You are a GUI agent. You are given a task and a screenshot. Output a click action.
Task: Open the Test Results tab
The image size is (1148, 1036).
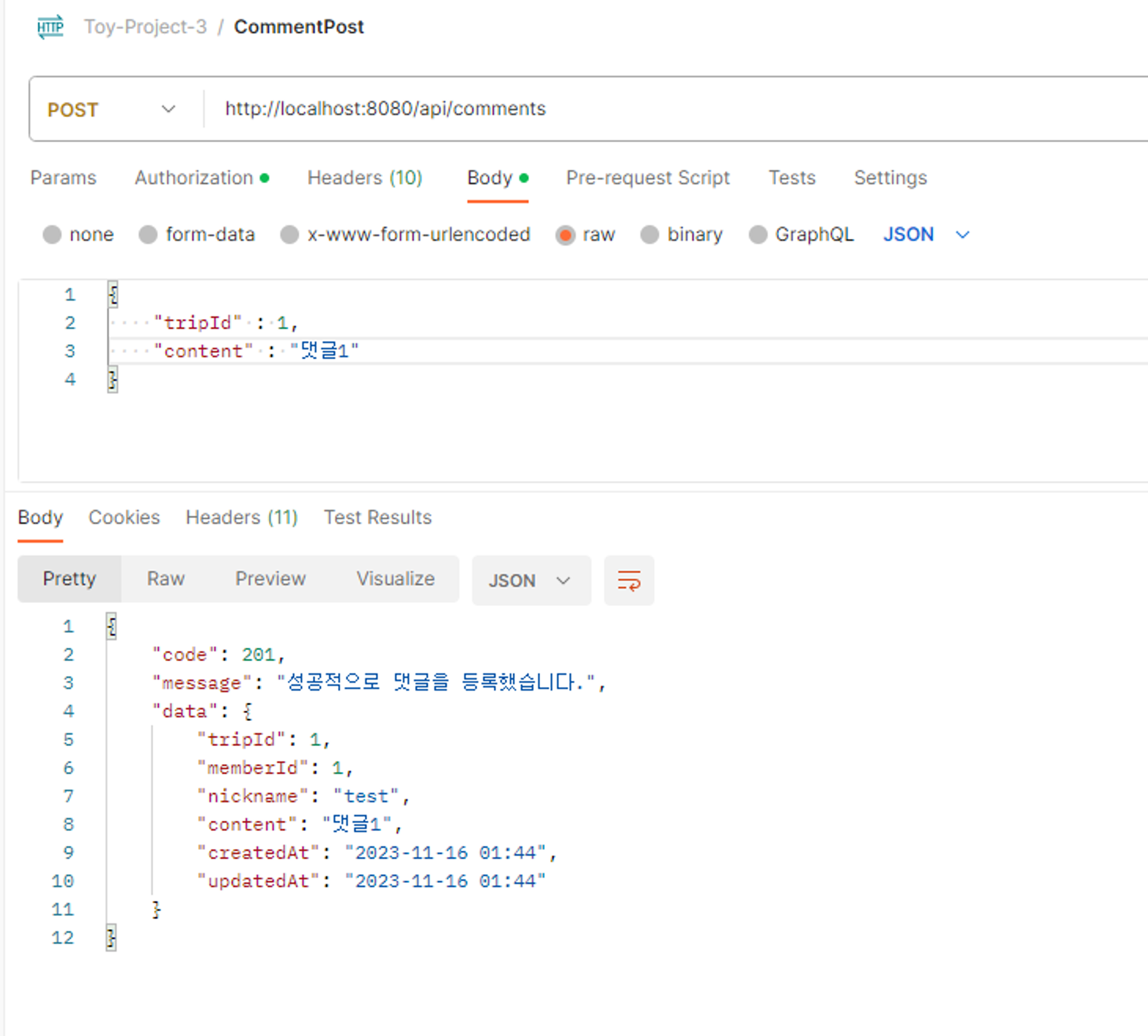pos(377,517)
